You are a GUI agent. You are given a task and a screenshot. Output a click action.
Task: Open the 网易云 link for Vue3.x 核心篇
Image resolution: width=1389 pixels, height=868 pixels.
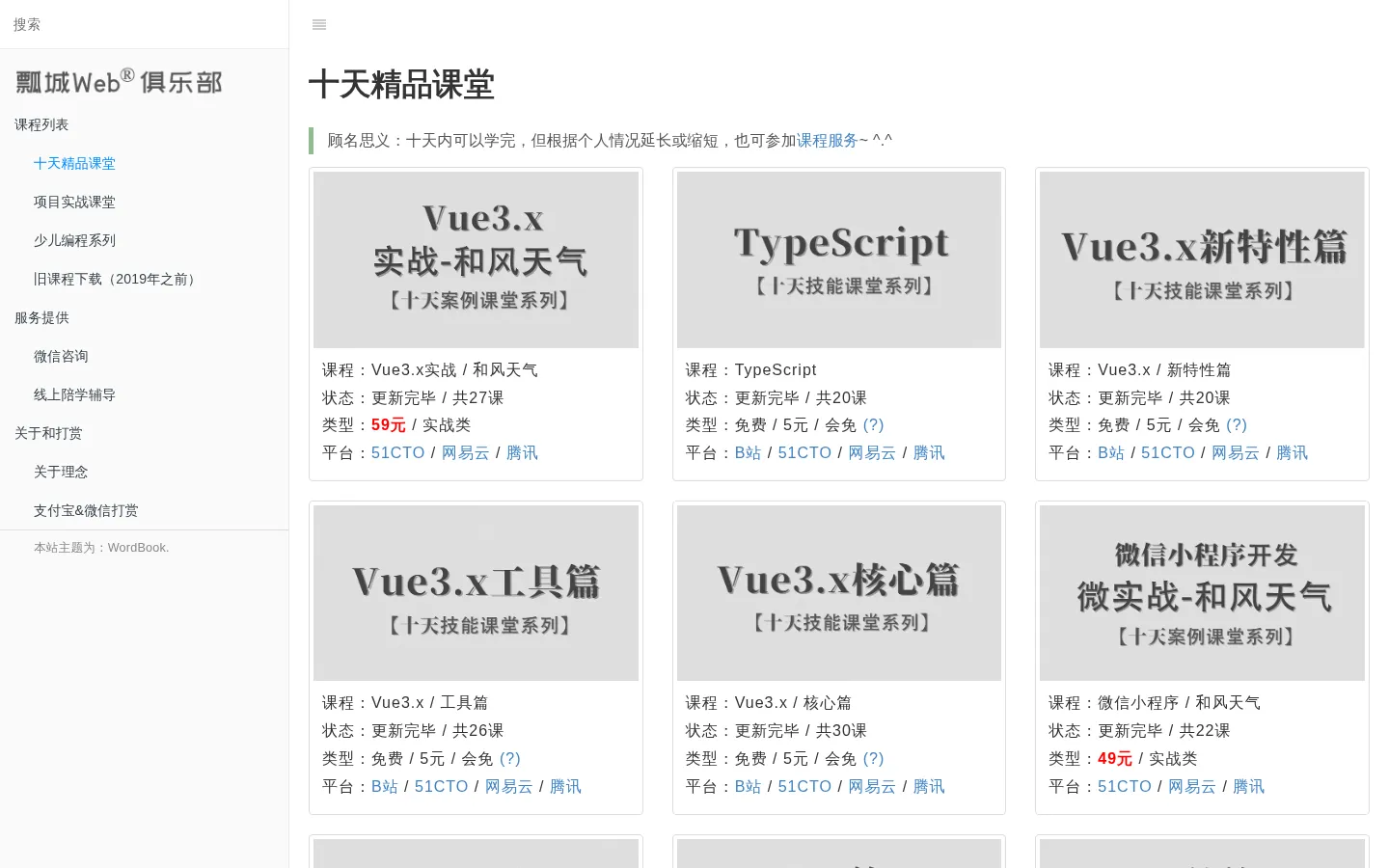pyautogui.click(x=872, y=787)
